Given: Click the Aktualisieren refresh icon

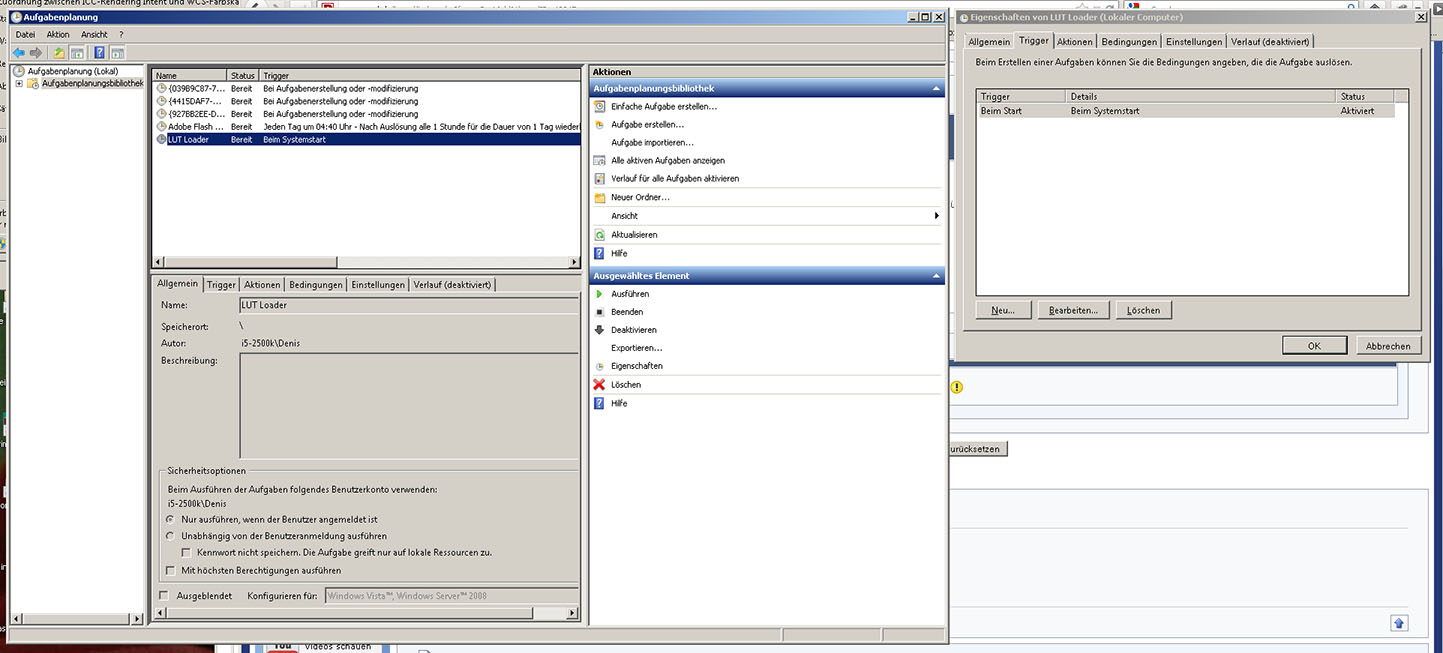Looking at the screenshot, I should coord(600,235).
